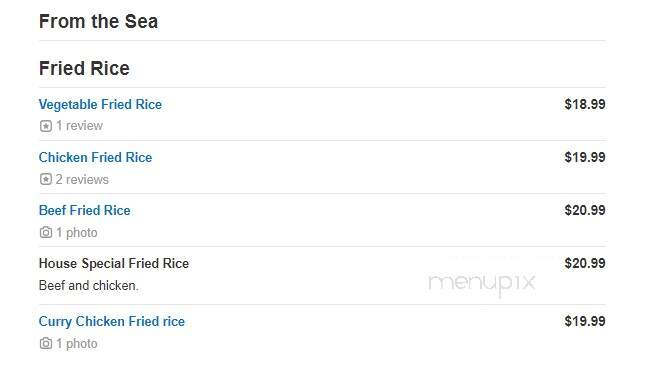661x365 pixels.
Task: Click the $18.99 price of Vegetable Fried Rice
Action: point(585,104)
